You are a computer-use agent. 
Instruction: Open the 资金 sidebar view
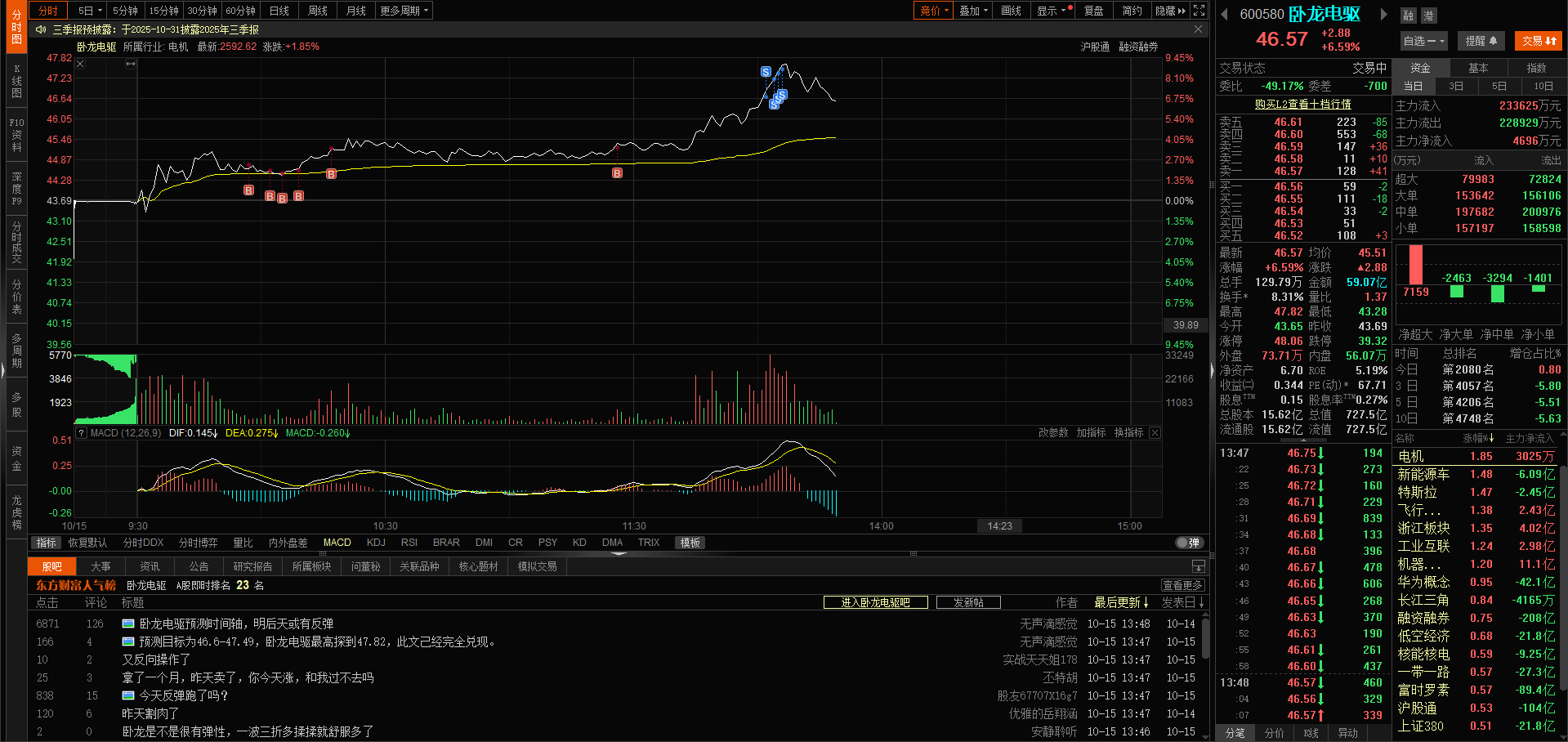coord(16,458)
